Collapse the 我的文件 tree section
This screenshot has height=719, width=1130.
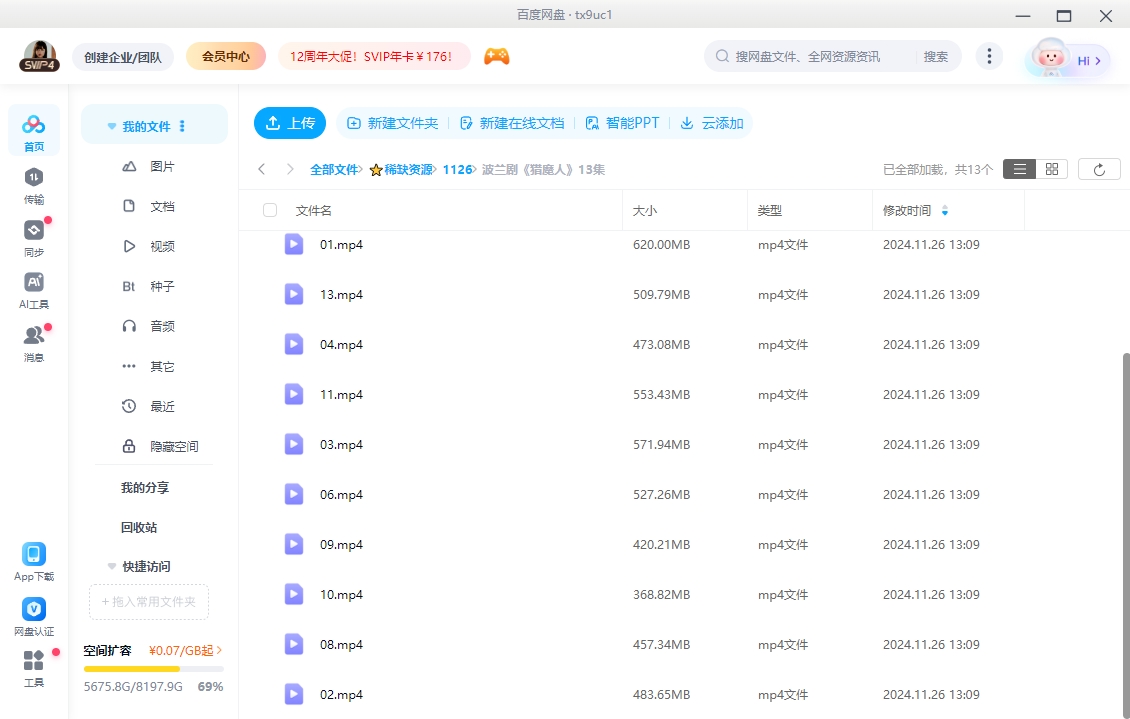point(112,126)
